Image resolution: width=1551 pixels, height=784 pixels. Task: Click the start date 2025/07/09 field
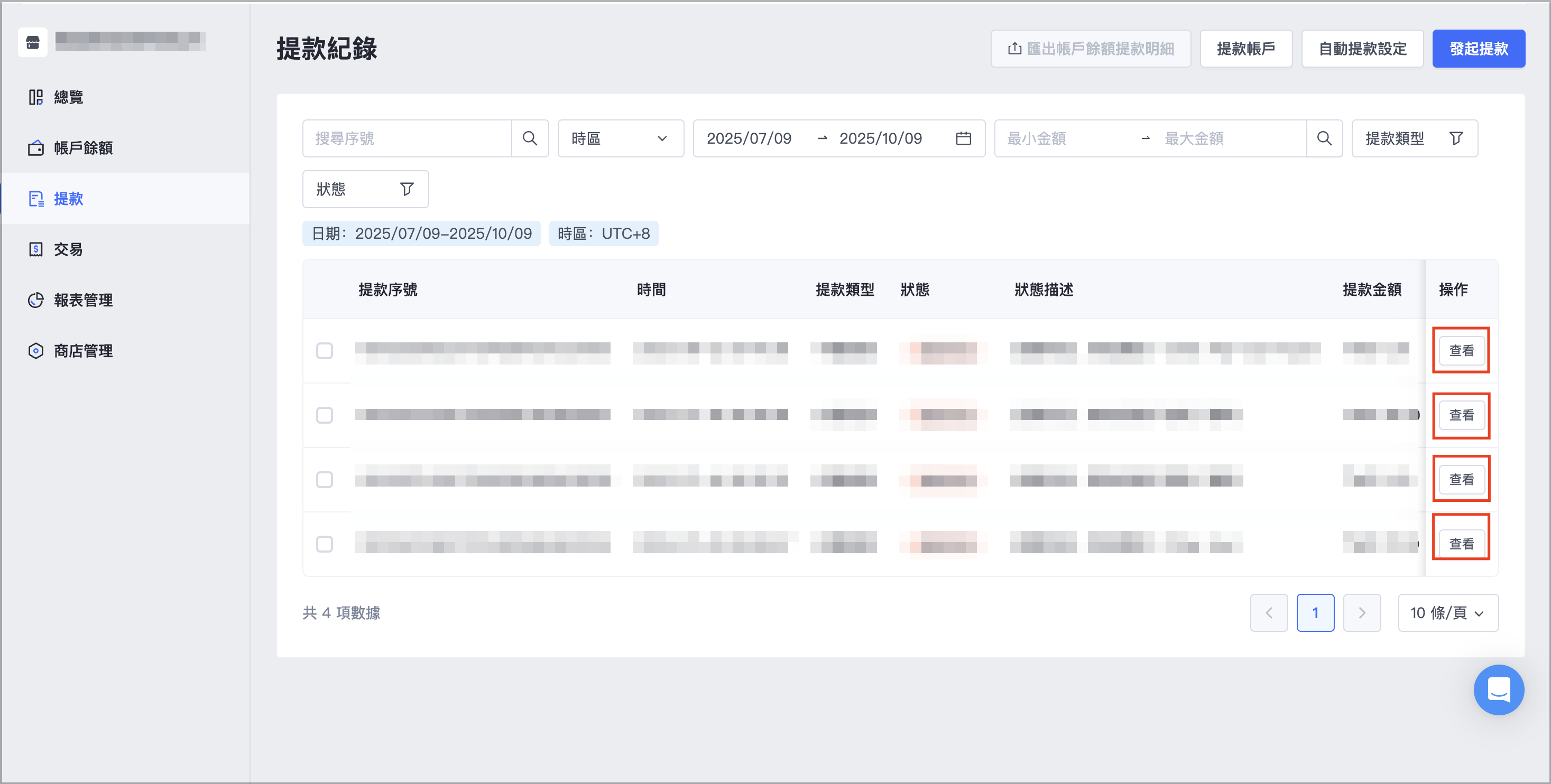coord(749,138)
